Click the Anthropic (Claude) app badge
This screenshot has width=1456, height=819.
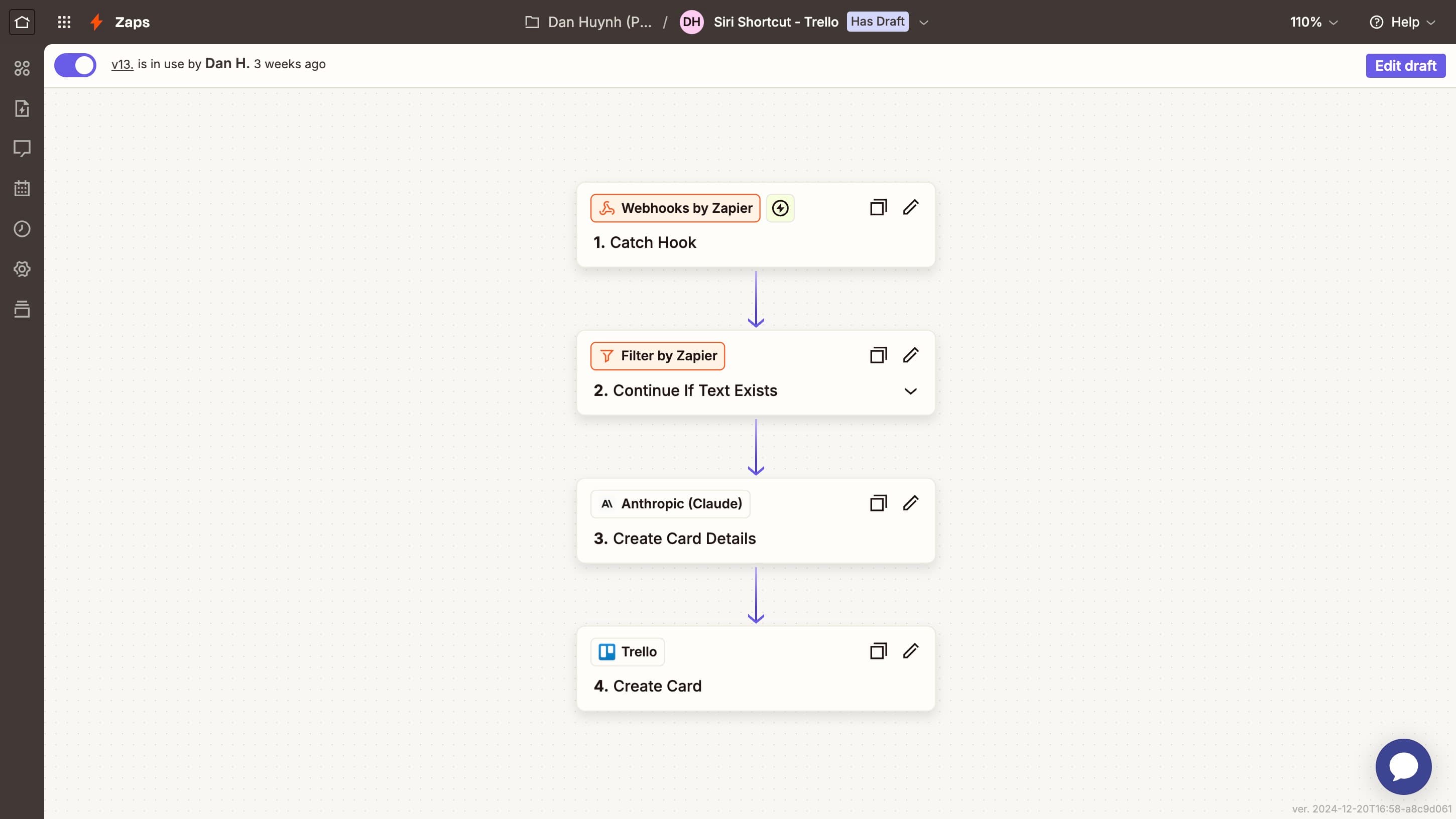tap(670, 504)
